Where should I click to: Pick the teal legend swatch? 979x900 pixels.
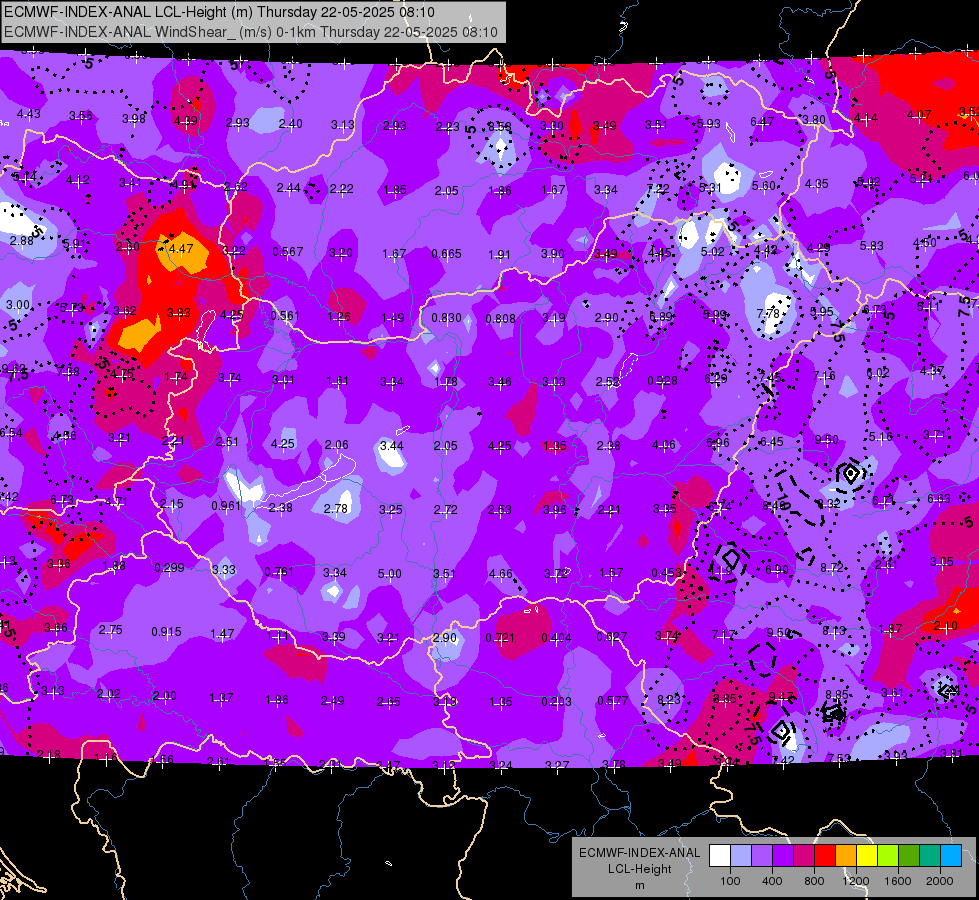(930, 856)
